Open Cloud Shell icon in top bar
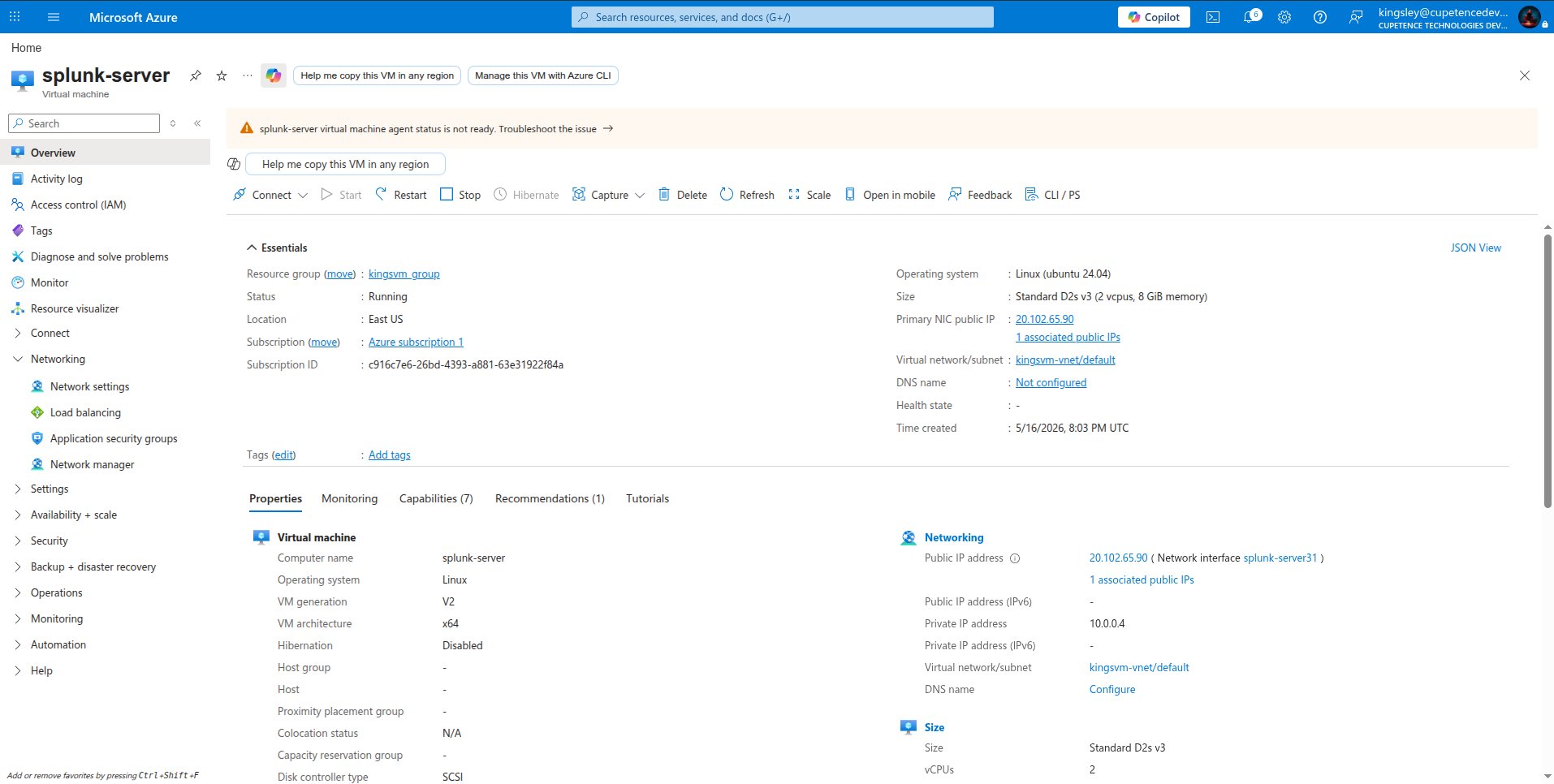 coord(1213,17)
